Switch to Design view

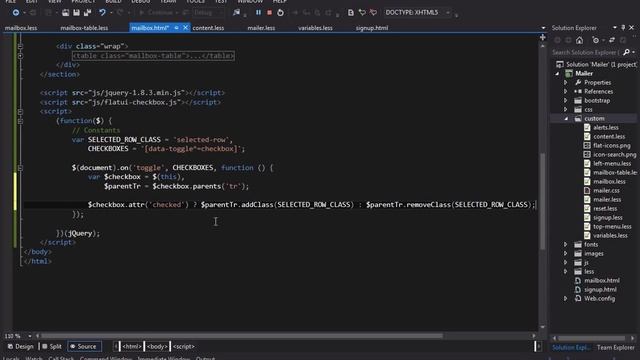(20, 347)
